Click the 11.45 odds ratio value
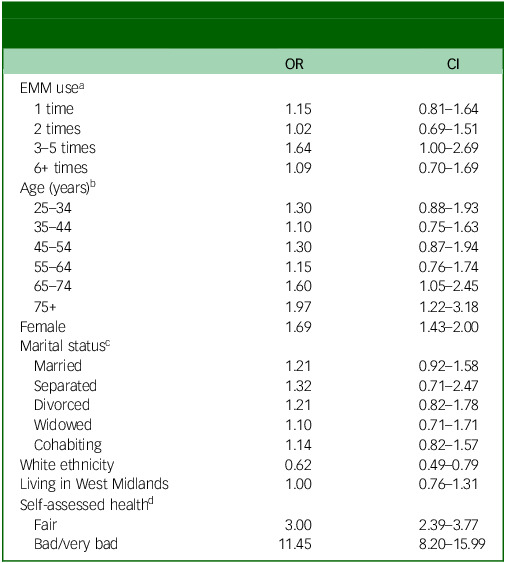 click(x=295, y=544)
